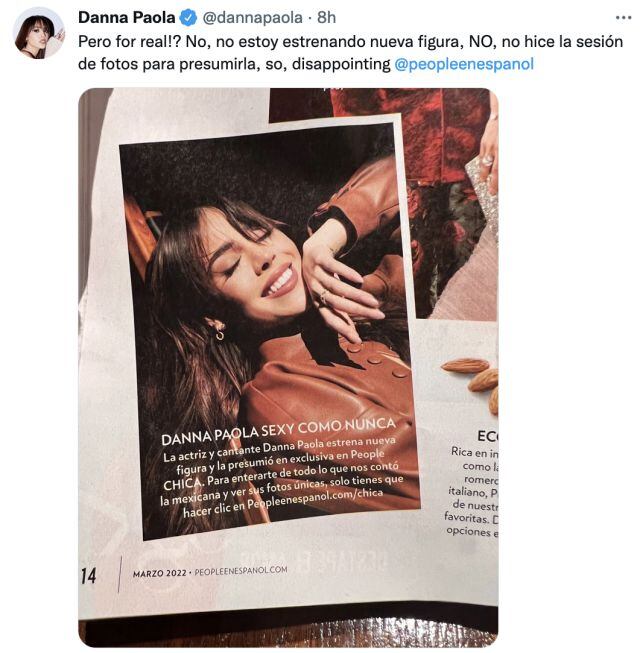Click page number 14 in the photo
Image resolution: width=640 pixels, height=653 pixels.
pyautogui.click(x=88, y=576)
